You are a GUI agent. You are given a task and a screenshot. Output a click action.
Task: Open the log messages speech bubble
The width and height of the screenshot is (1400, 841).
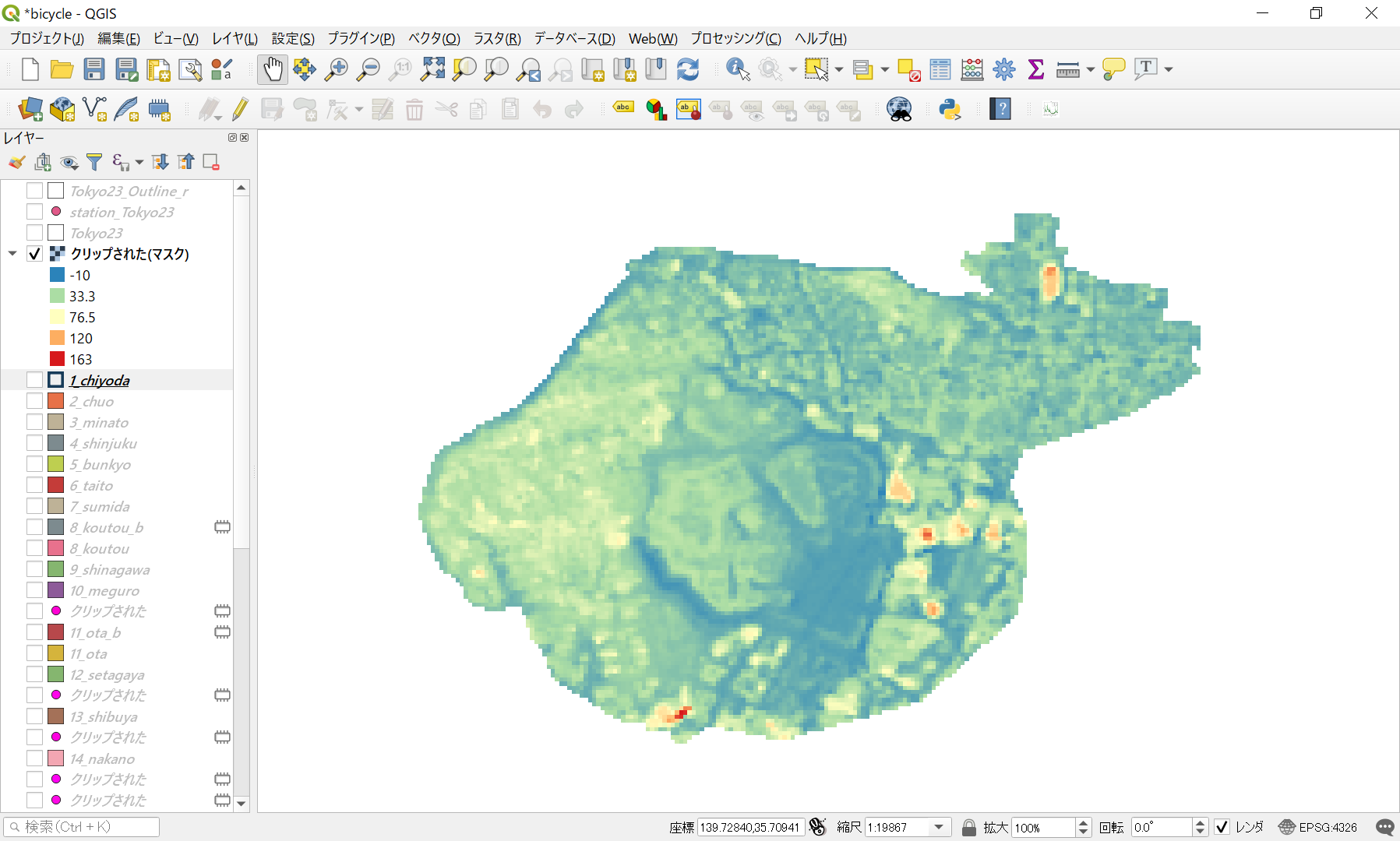coord(1384,827)
